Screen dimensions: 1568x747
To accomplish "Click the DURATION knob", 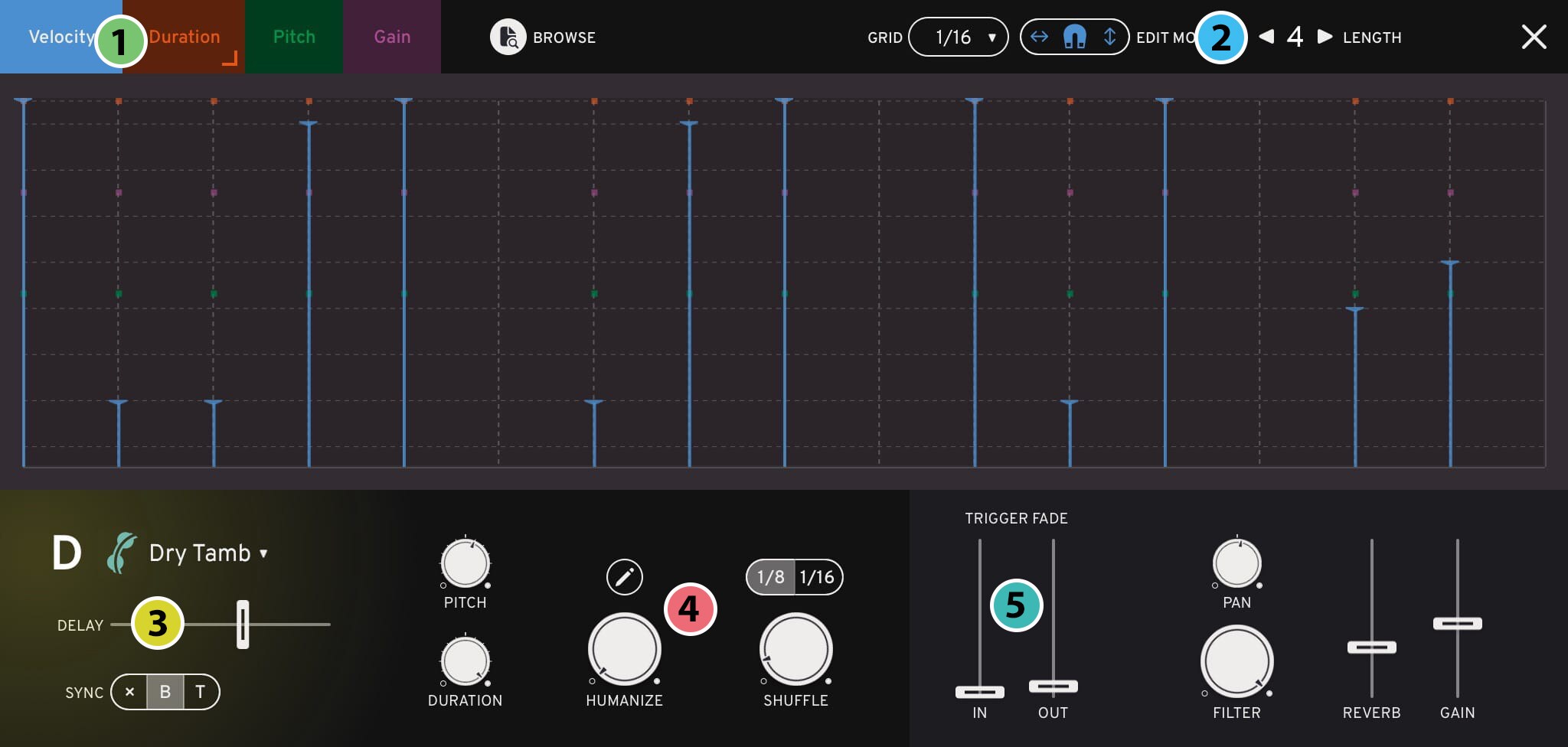I will [x=465, y=661].
